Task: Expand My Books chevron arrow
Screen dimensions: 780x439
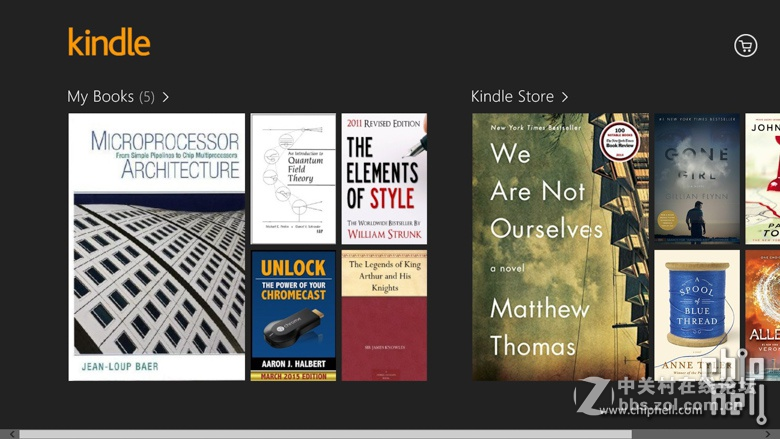Action: 166,96
